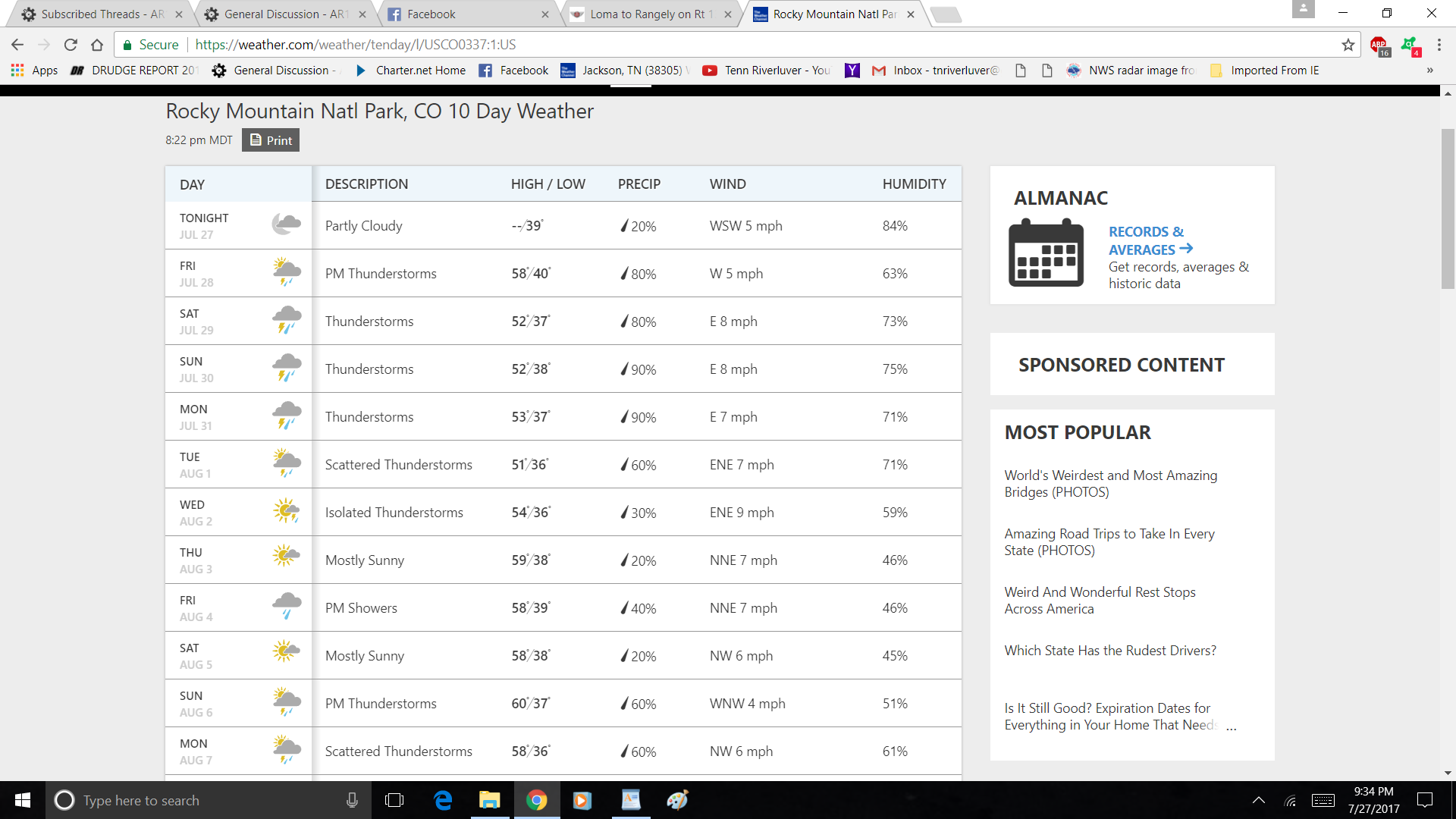
Task: Click the browser reload page icon
Action: [71, 45]
